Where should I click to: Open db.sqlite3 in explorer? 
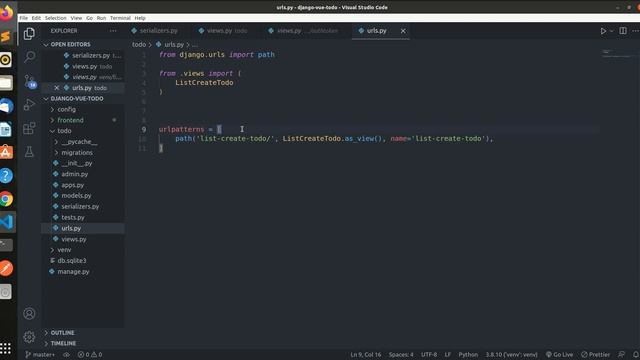coord(72,260)
